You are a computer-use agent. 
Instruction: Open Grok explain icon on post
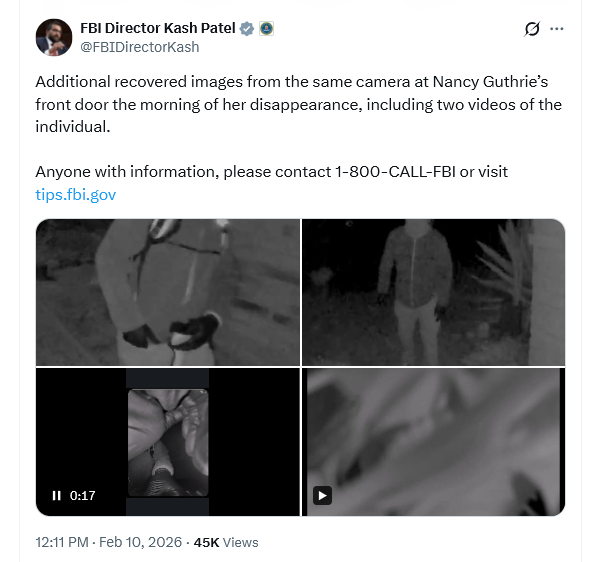coord(532,29)
